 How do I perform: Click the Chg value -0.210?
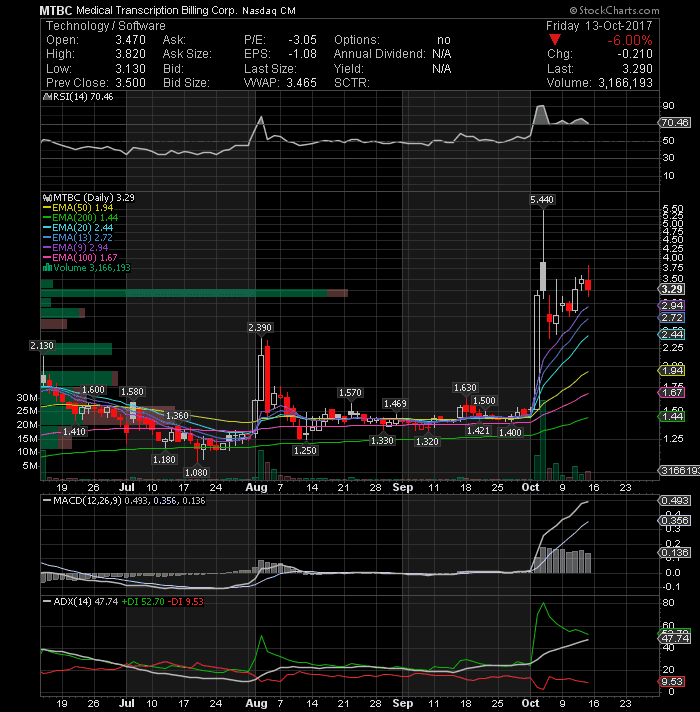[x=635, y=54]
